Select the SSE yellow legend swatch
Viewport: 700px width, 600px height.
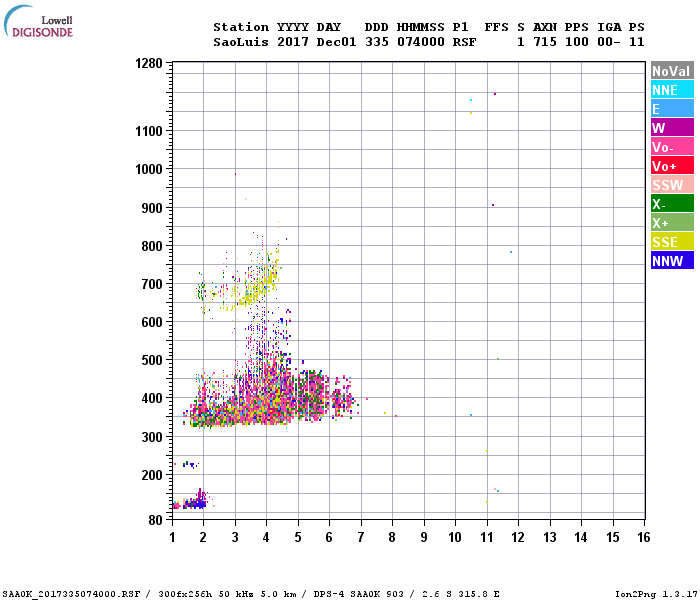(672, 242)
